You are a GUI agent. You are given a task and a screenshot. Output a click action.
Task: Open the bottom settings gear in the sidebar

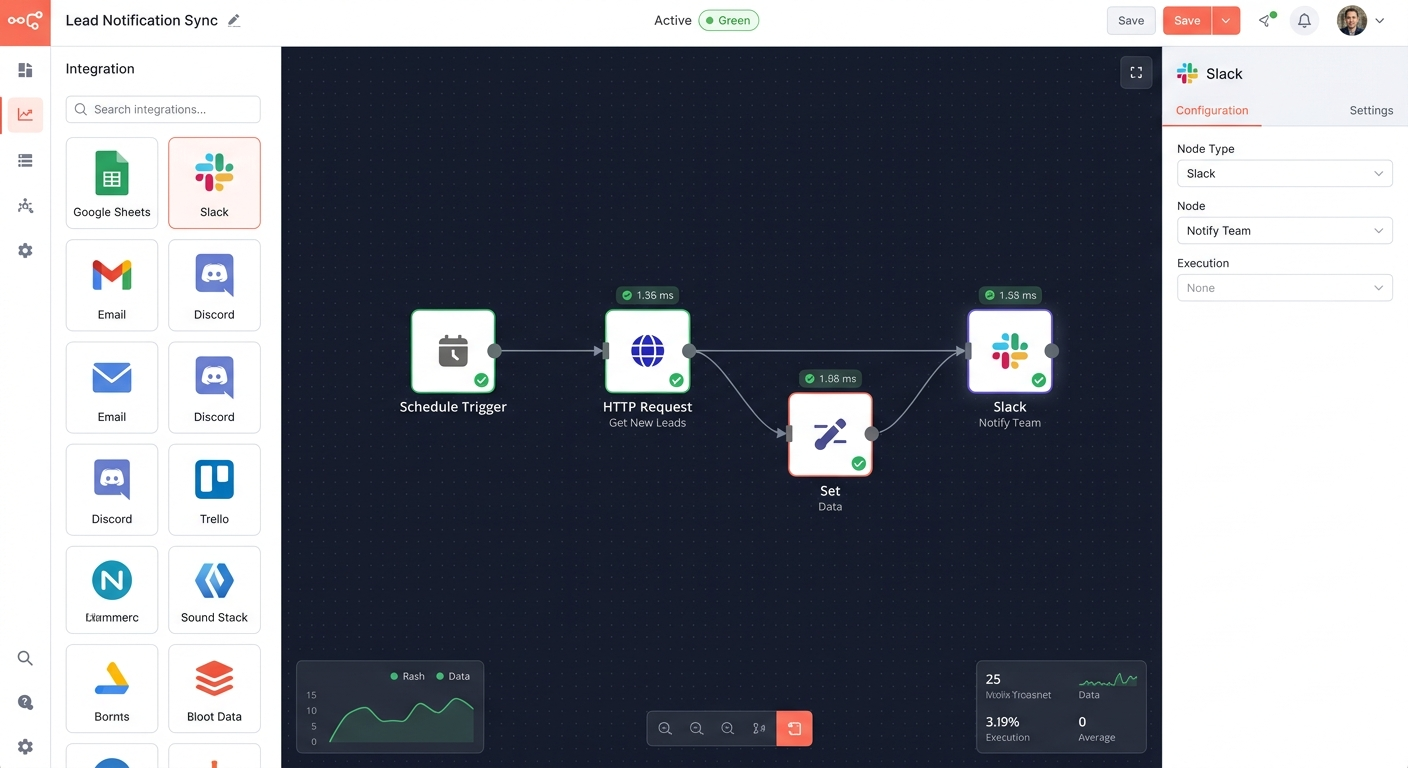(25, 747)
